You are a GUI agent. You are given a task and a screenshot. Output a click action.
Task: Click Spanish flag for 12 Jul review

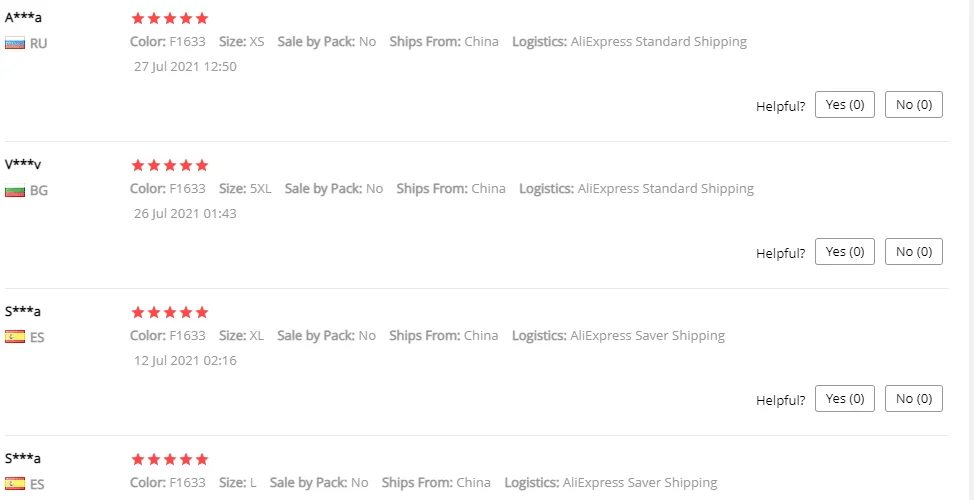[15, 337]
